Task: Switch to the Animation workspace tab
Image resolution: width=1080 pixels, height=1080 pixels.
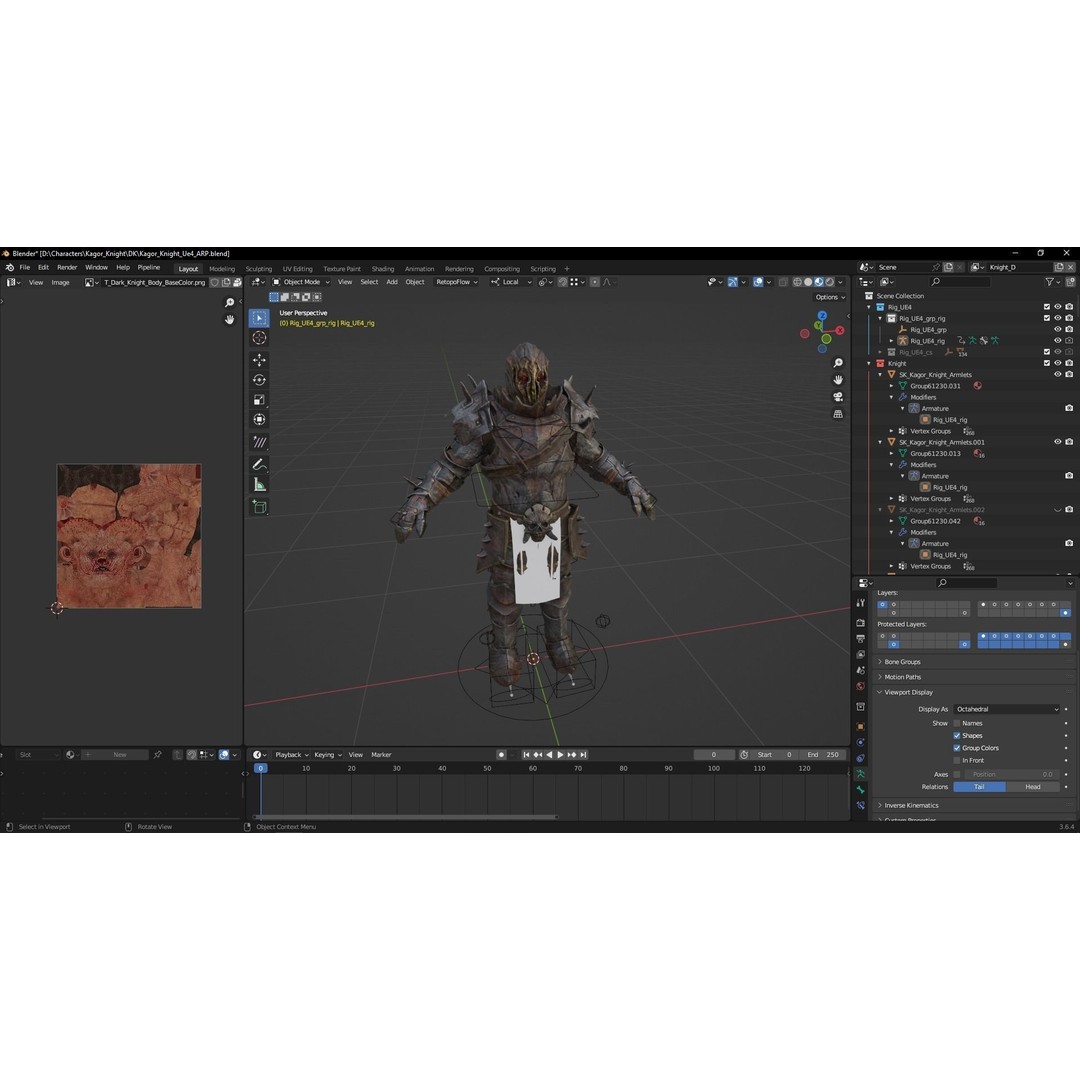Action: (x=419, y=269)
